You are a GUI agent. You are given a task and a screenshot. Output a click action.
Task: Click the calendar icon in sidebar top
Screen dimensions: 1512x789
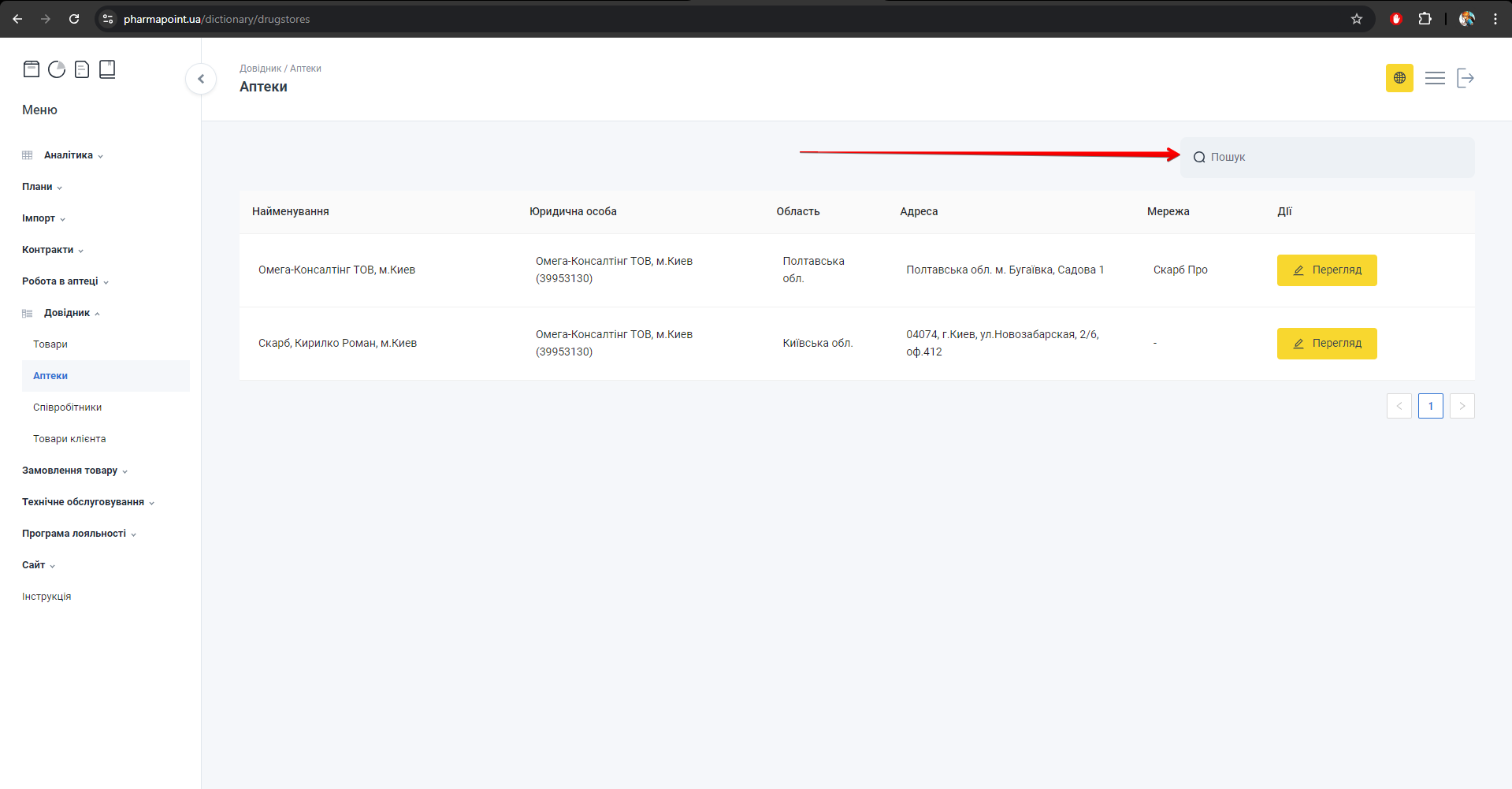pos(32,69)
